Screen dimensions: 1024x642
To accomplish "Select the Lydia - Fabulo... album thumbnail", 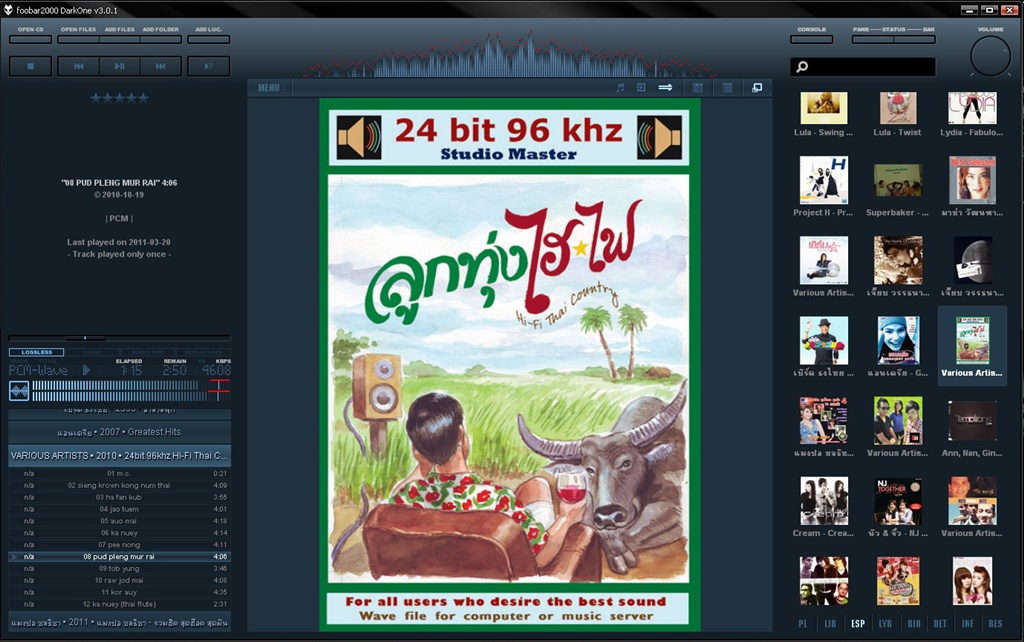I will point(972,108).
